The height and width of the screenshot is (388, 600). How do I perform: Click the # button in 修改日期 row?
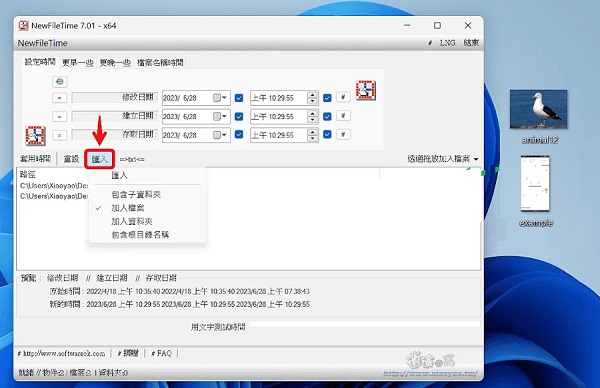pyautogui.click(x=343, y=97)
